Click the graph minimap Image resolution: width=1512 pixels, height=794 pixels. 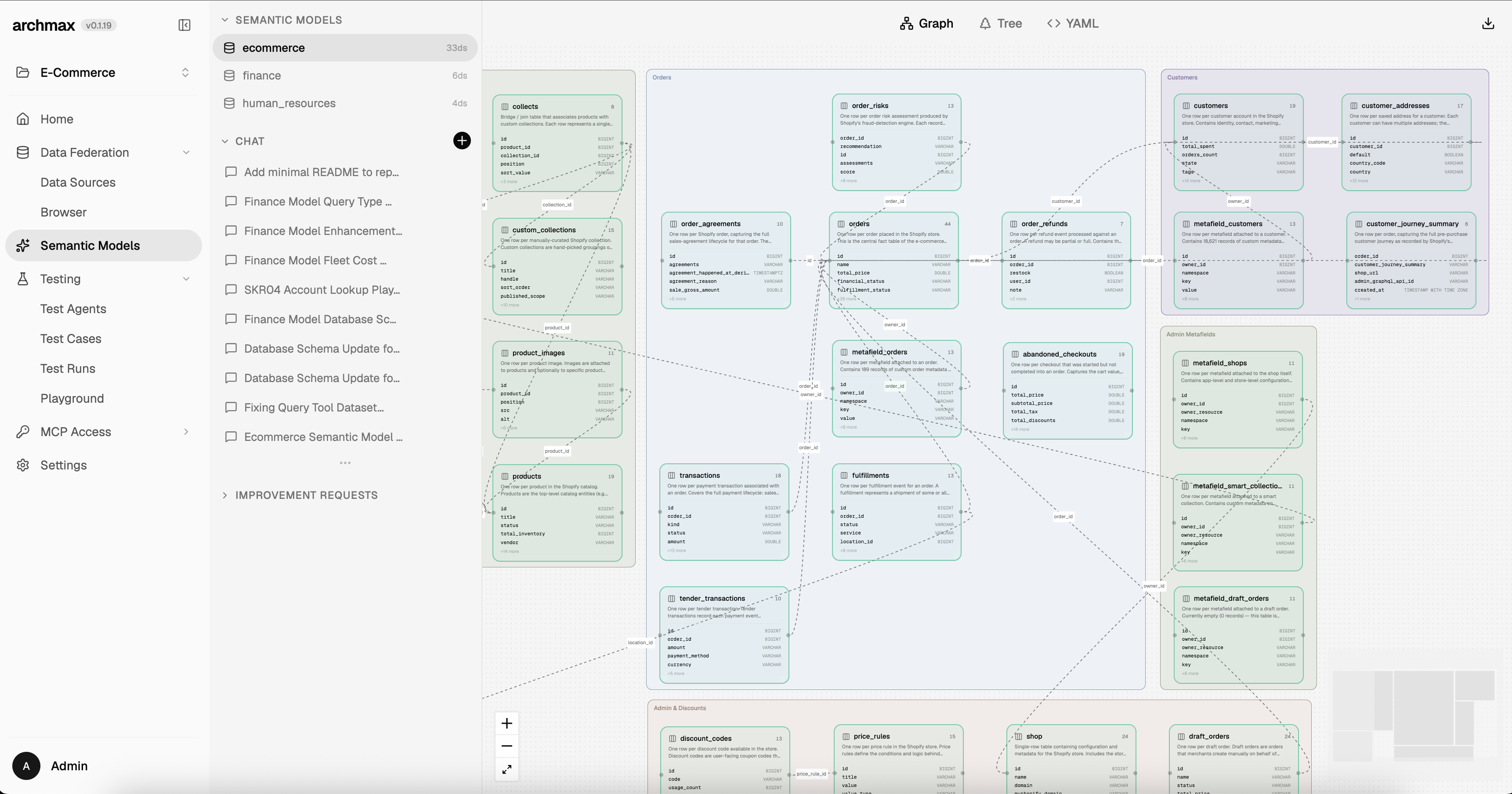click(1414, 716)
